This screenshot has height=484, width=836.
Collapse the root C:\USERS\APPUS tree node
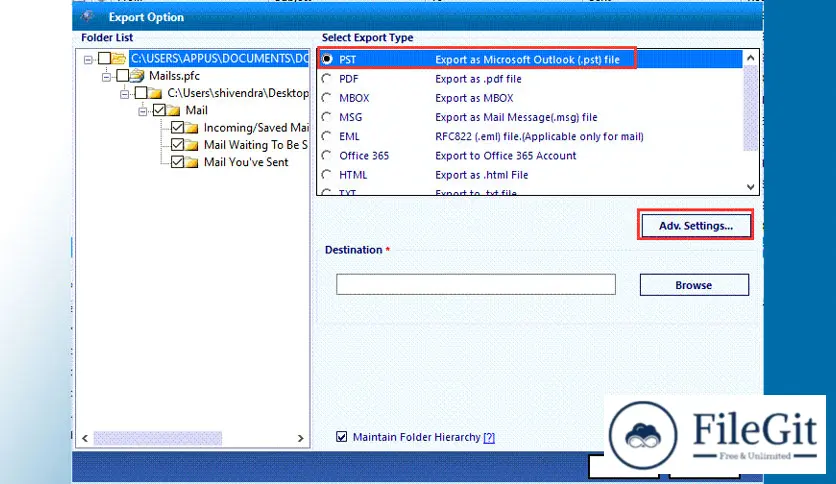[x=88, y=60]
